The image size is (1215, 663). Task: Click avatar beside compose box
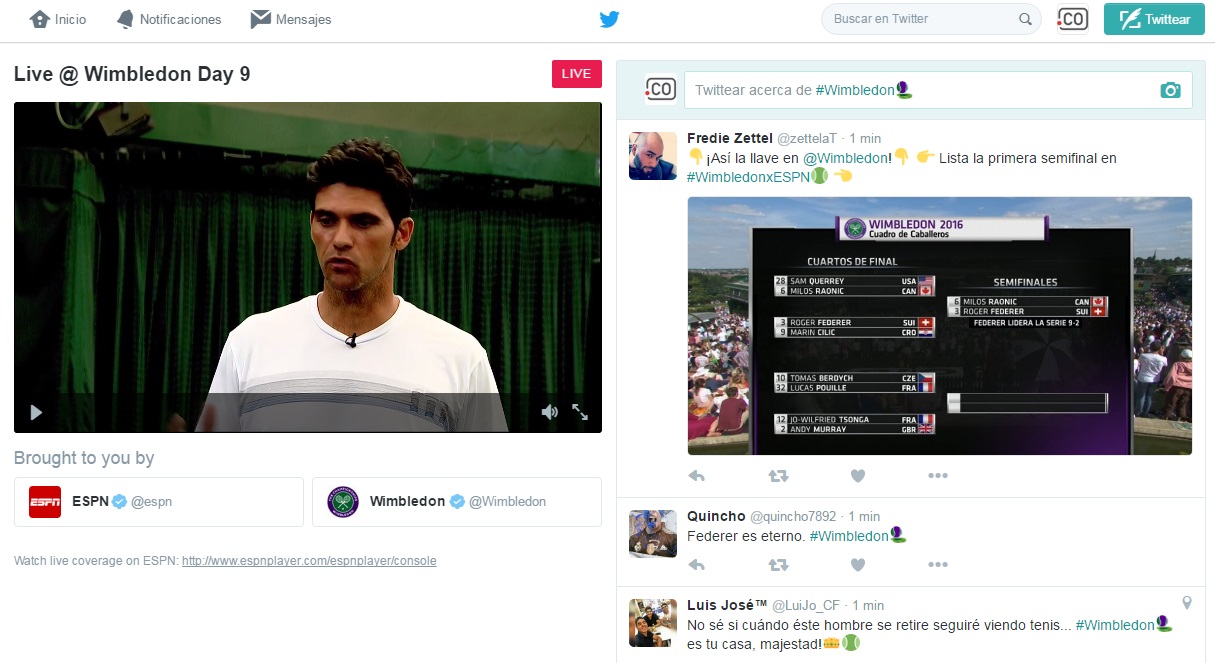660,90
